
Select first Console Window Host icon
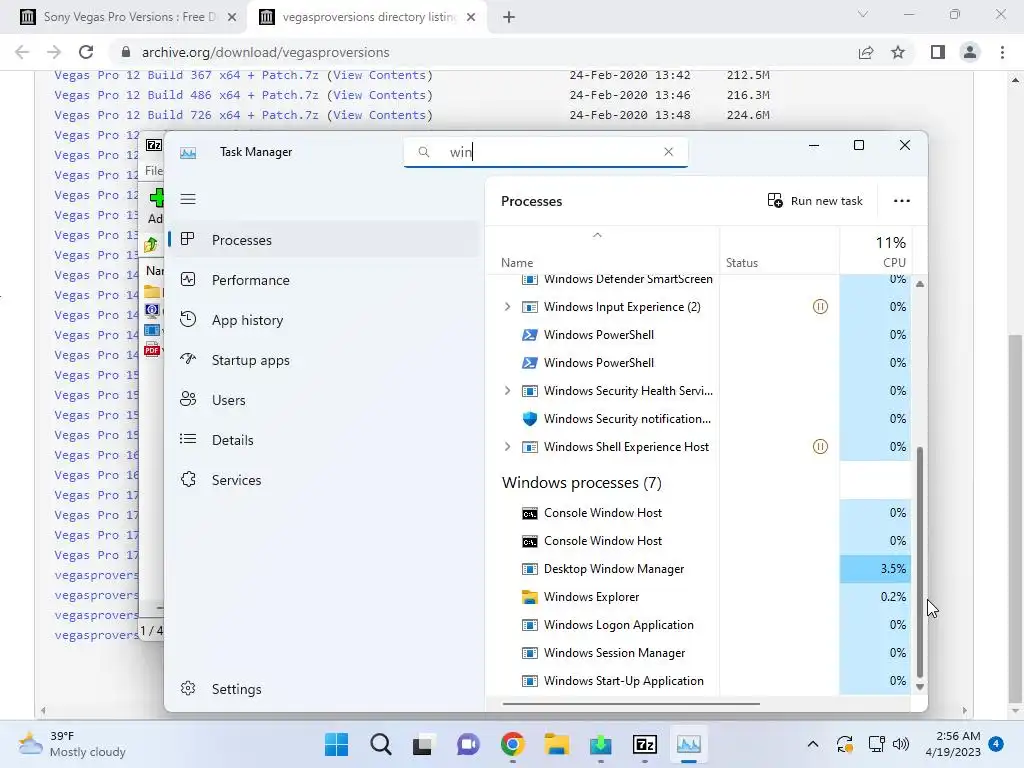point(530,513)
